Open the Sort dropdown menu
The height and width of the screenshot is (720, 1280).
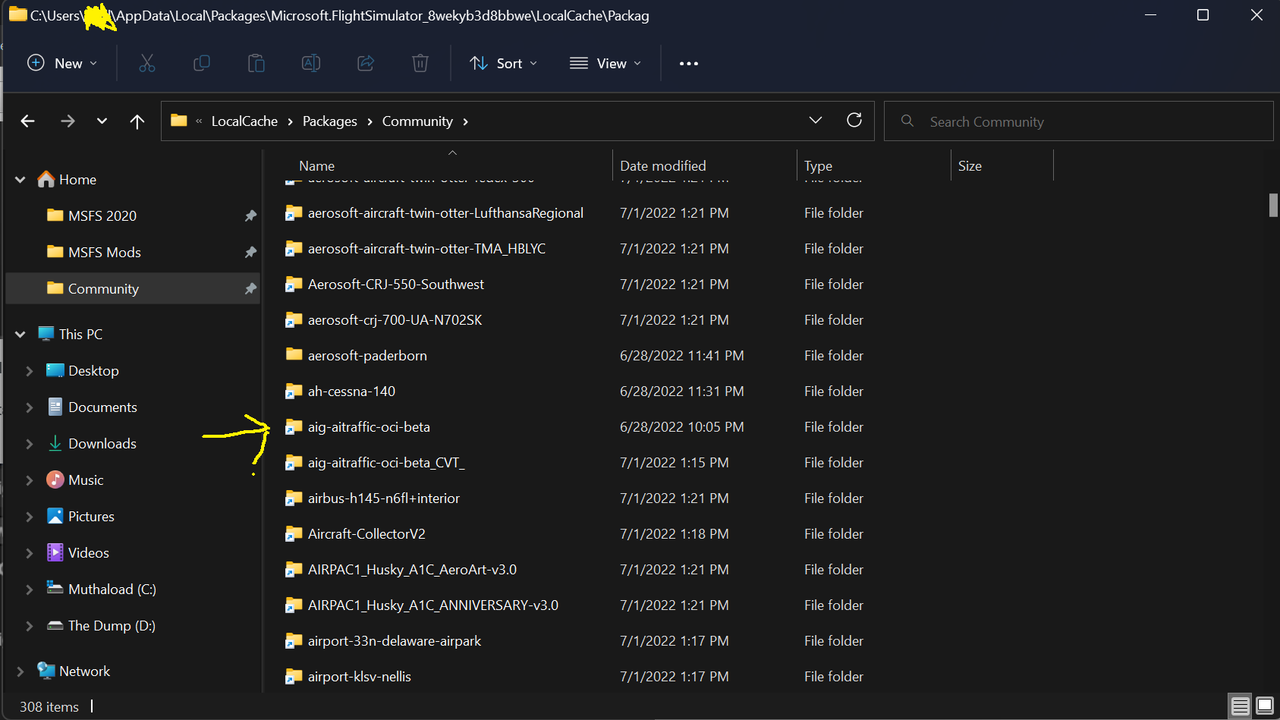click(x=504, y=63)
